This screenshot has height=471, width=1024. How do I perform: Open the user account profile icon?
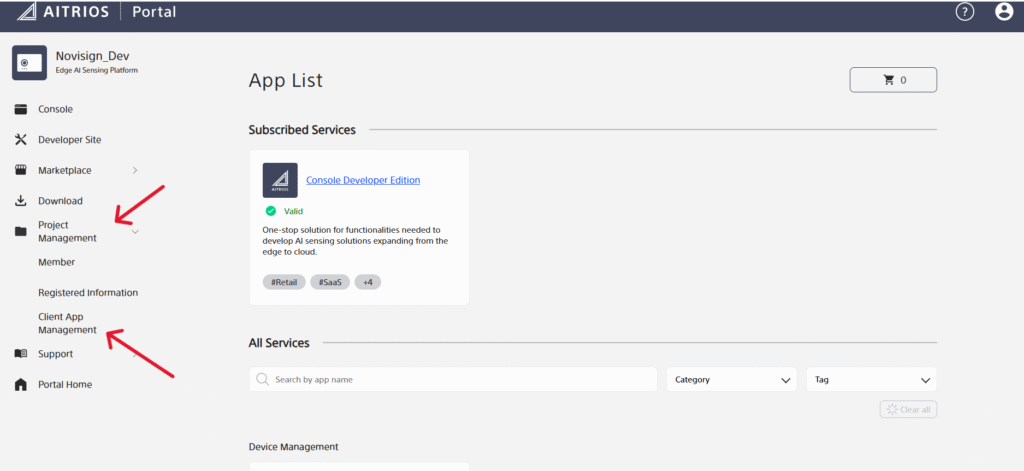click(x=1004, y=12)
